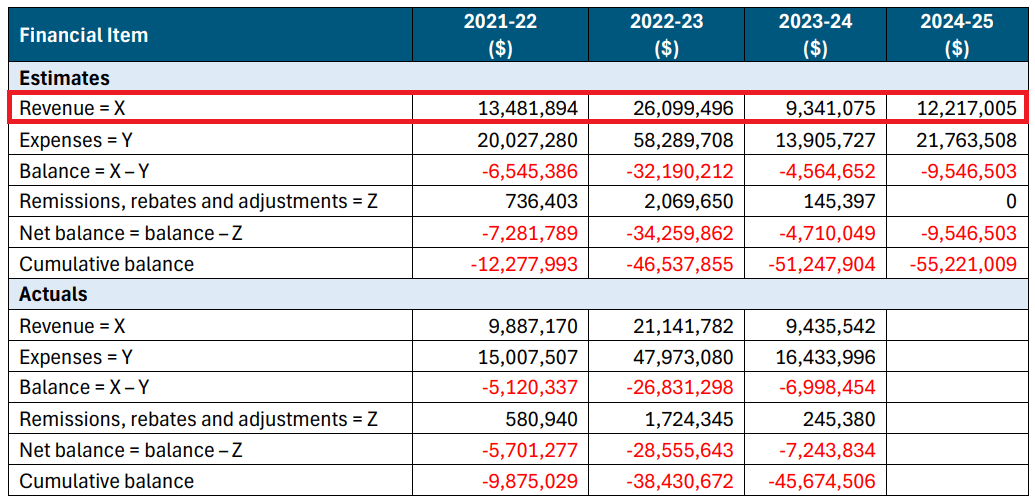Viewport: 1035px width, 501px height.
Task: Select estimated revenue value 13,481,894
Action: pyautogui.click(x=527, y=108)
